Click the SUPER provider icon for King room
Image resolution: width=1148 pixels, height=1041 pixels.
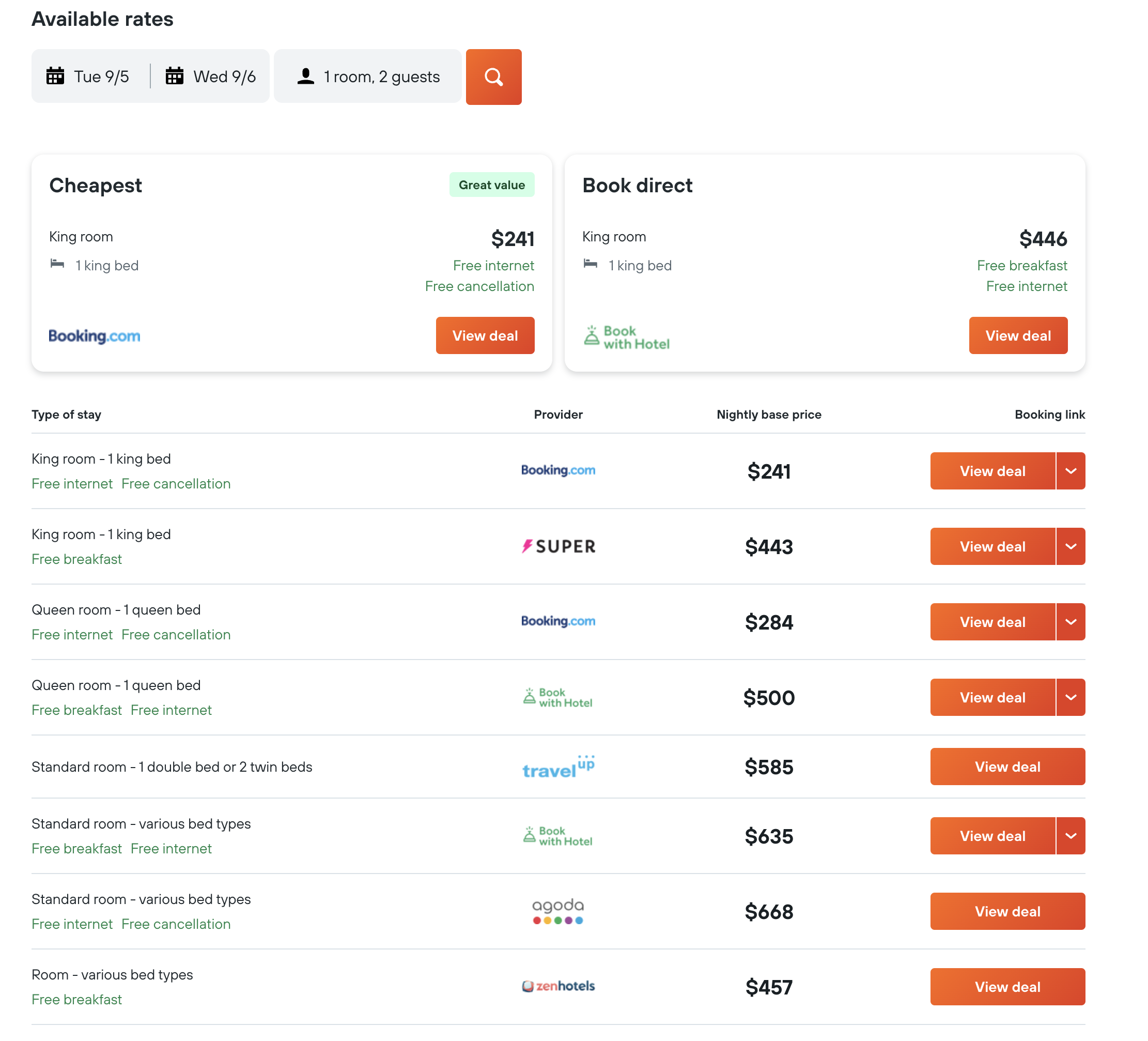tap(558, 545)
